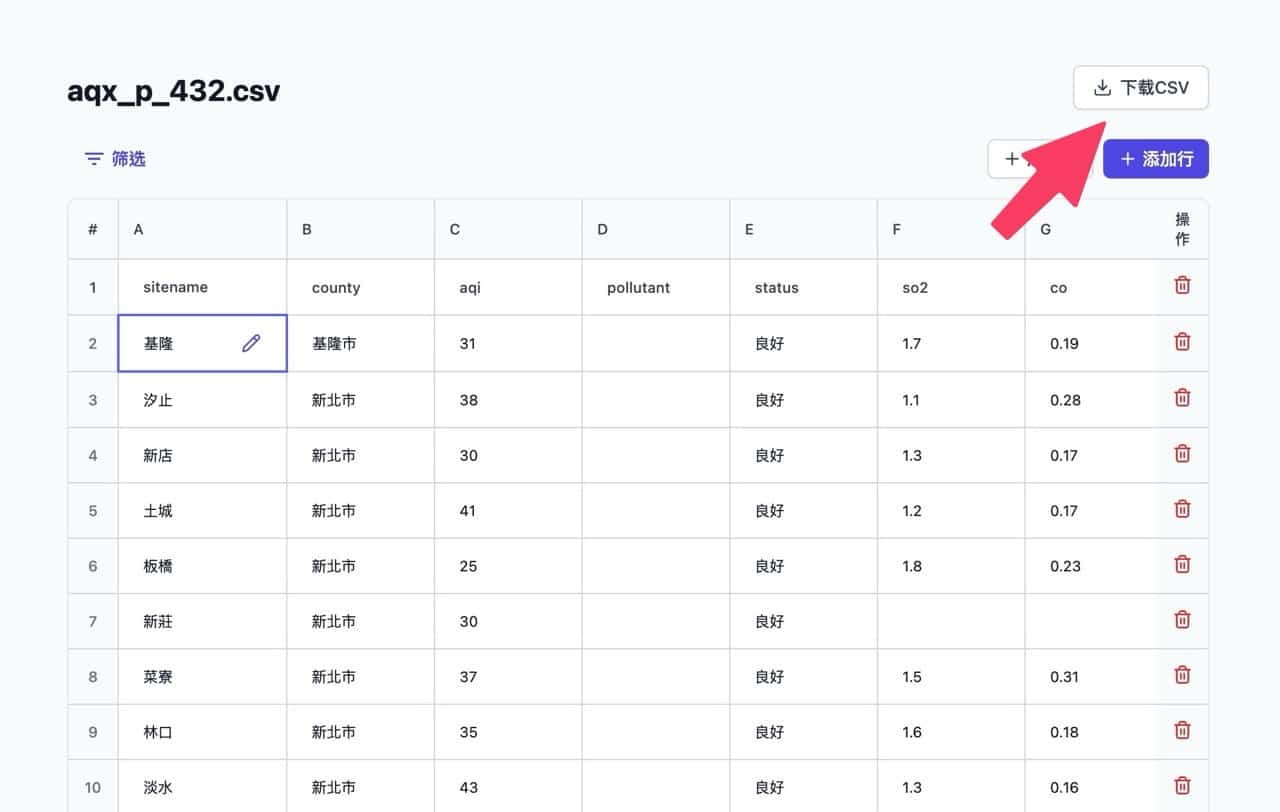Download the file via 下载CSV button
Image resolution: width=1280 pixels, height=812 pixels.
coord(1141,88)
